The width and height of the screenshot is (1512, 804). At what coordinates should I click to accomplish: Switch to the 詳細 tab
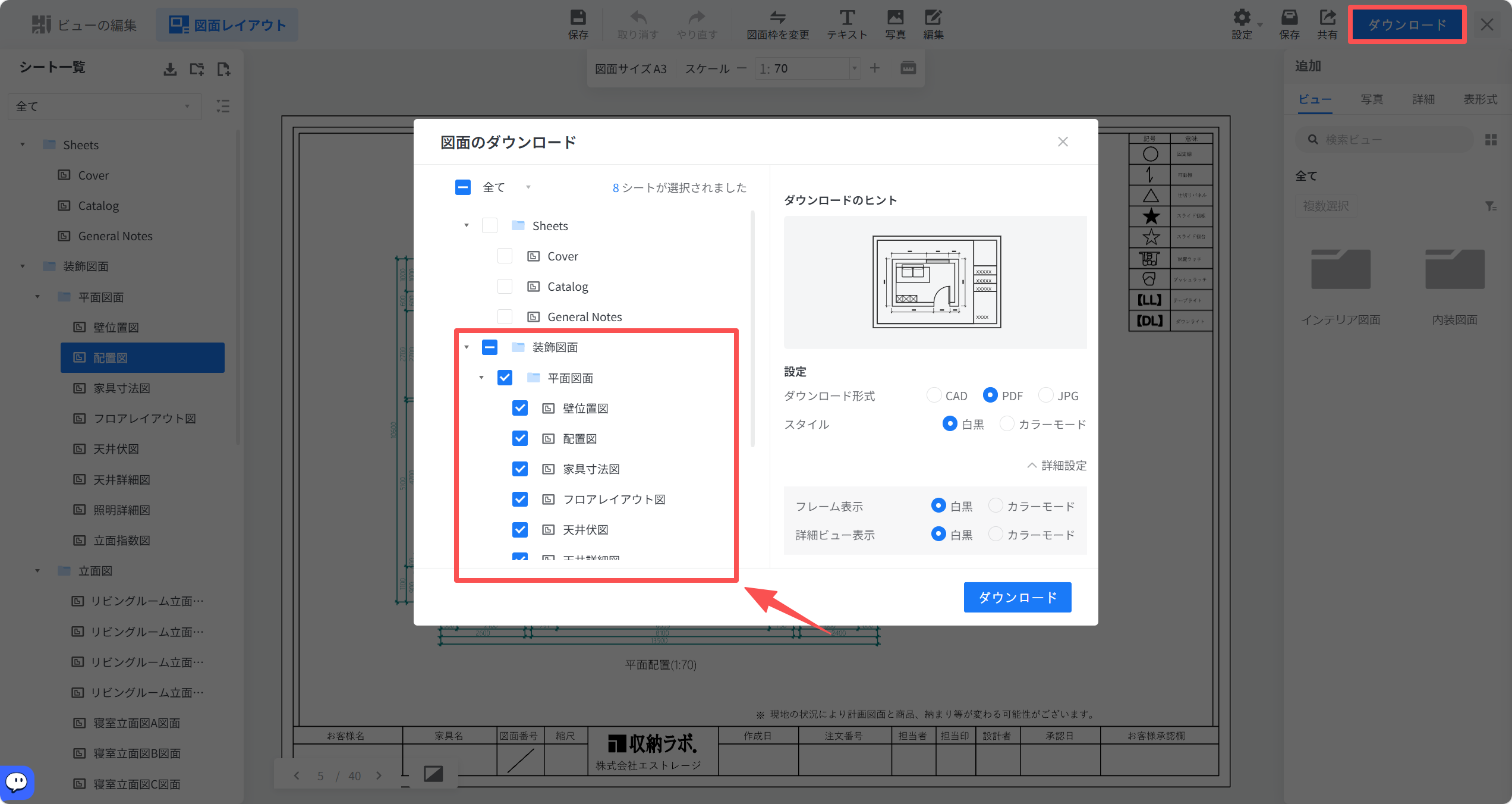[x=1423, y=99]
